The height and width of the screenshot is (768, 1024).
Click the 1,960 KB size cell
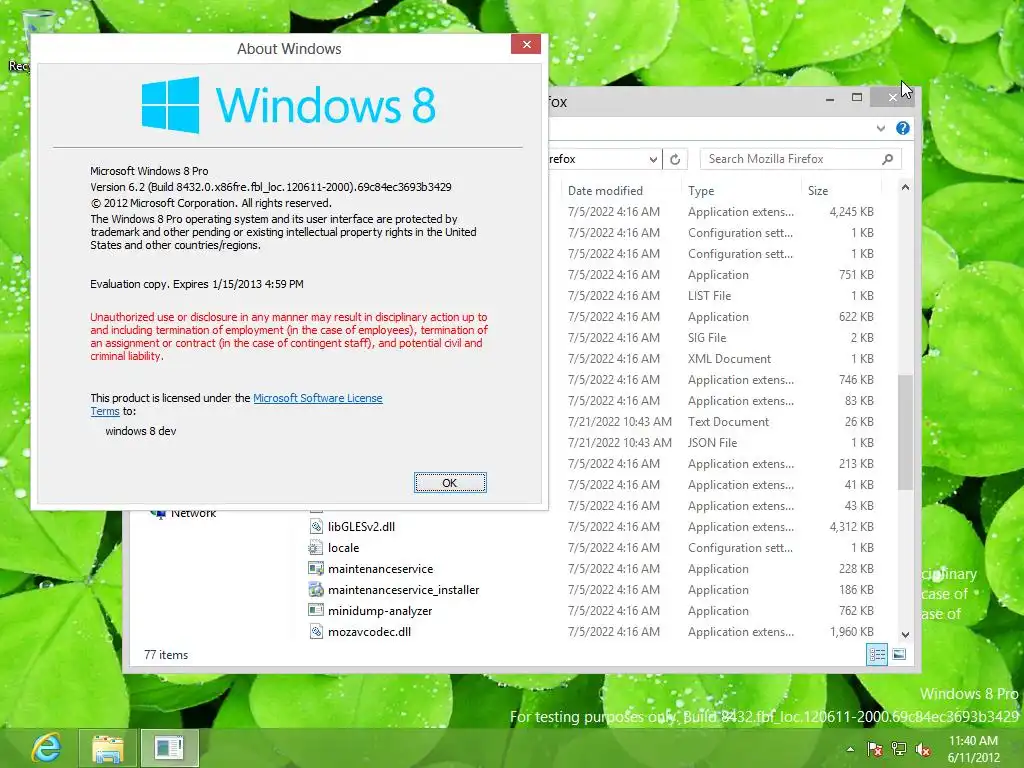[852, 632]
